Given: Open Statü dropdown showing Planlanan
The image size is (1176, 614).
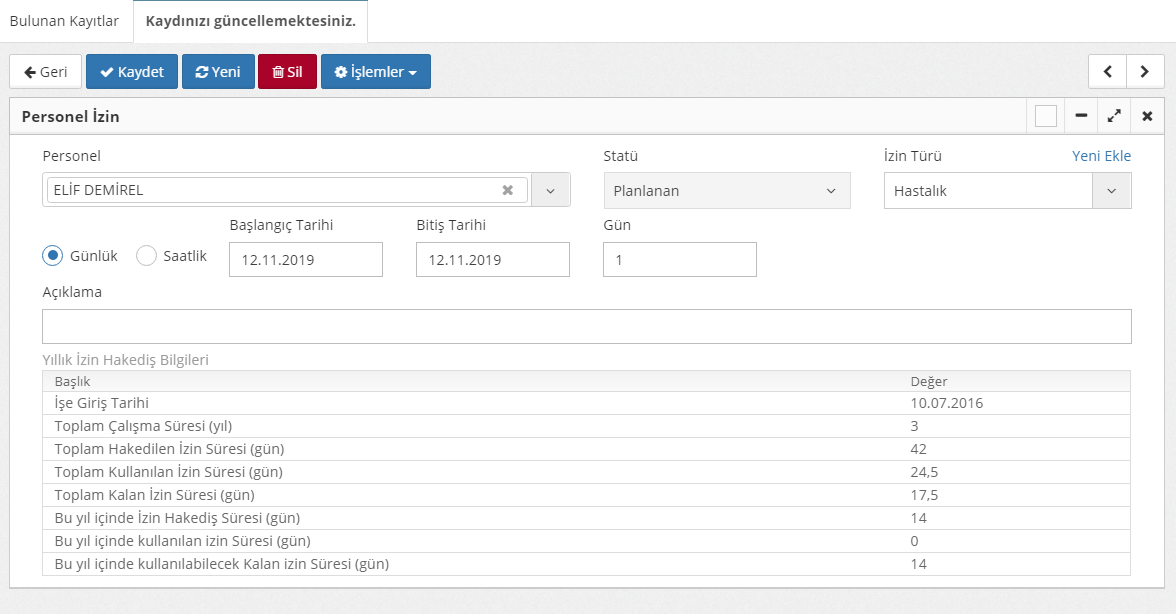Looking at the screenshot, I should [726, 191].
